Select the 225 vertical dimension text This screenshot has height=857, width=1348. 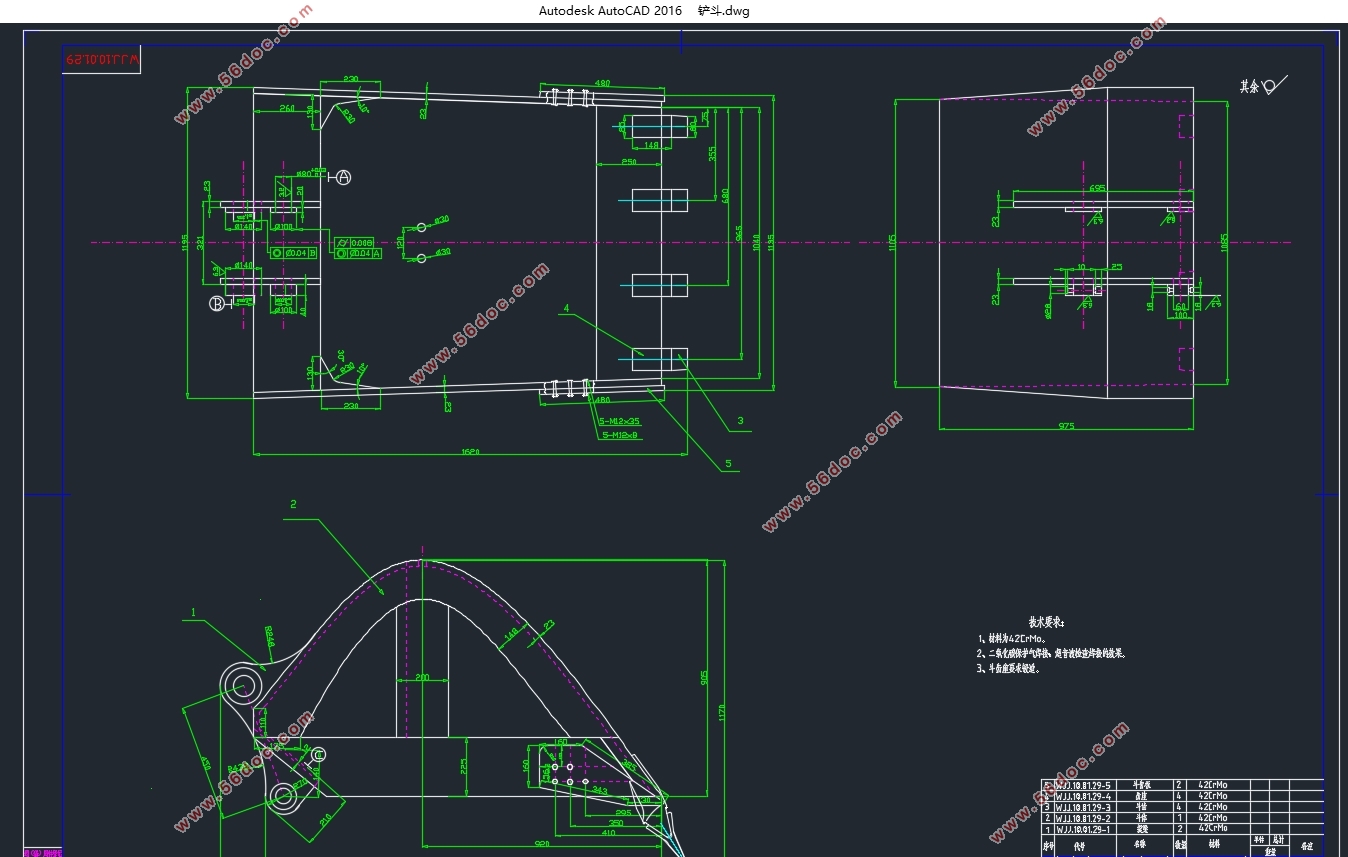tap(463, 766)
